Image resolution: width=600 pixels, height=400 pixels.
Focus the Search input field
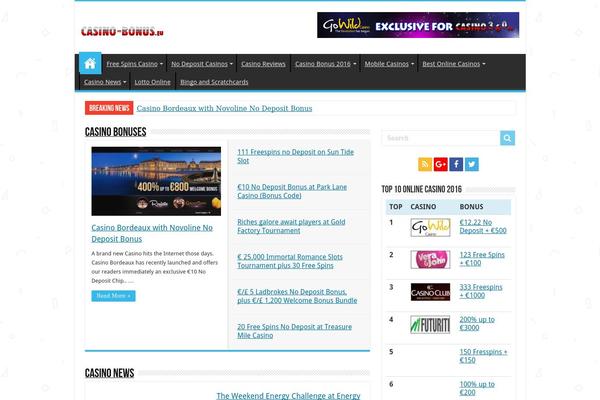[x=441, y=138]
